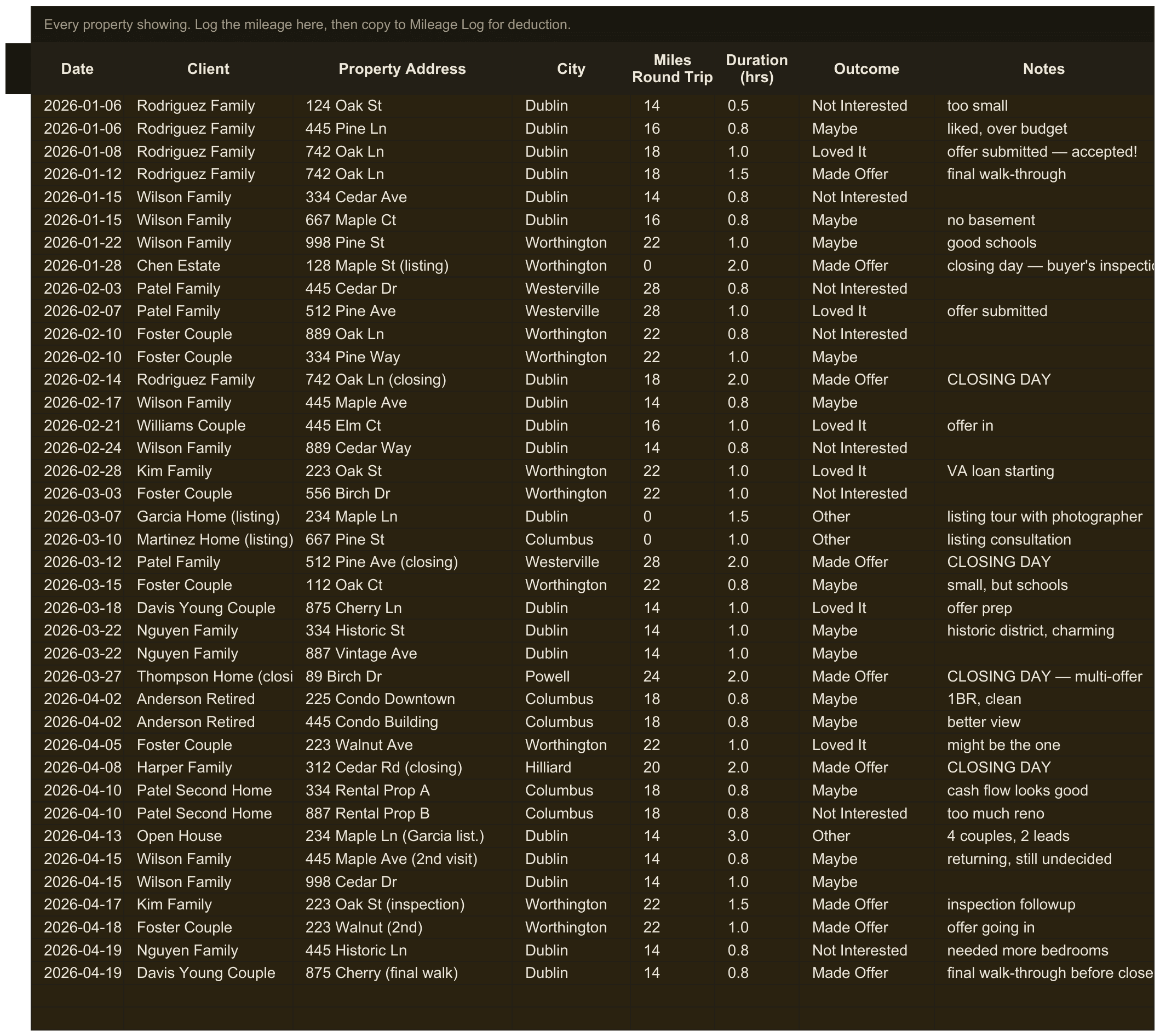The width and height of the screenshot is (1160, 1036).
Task: Select cell '875 Cherry Ln'
Action: click(402, 608)
